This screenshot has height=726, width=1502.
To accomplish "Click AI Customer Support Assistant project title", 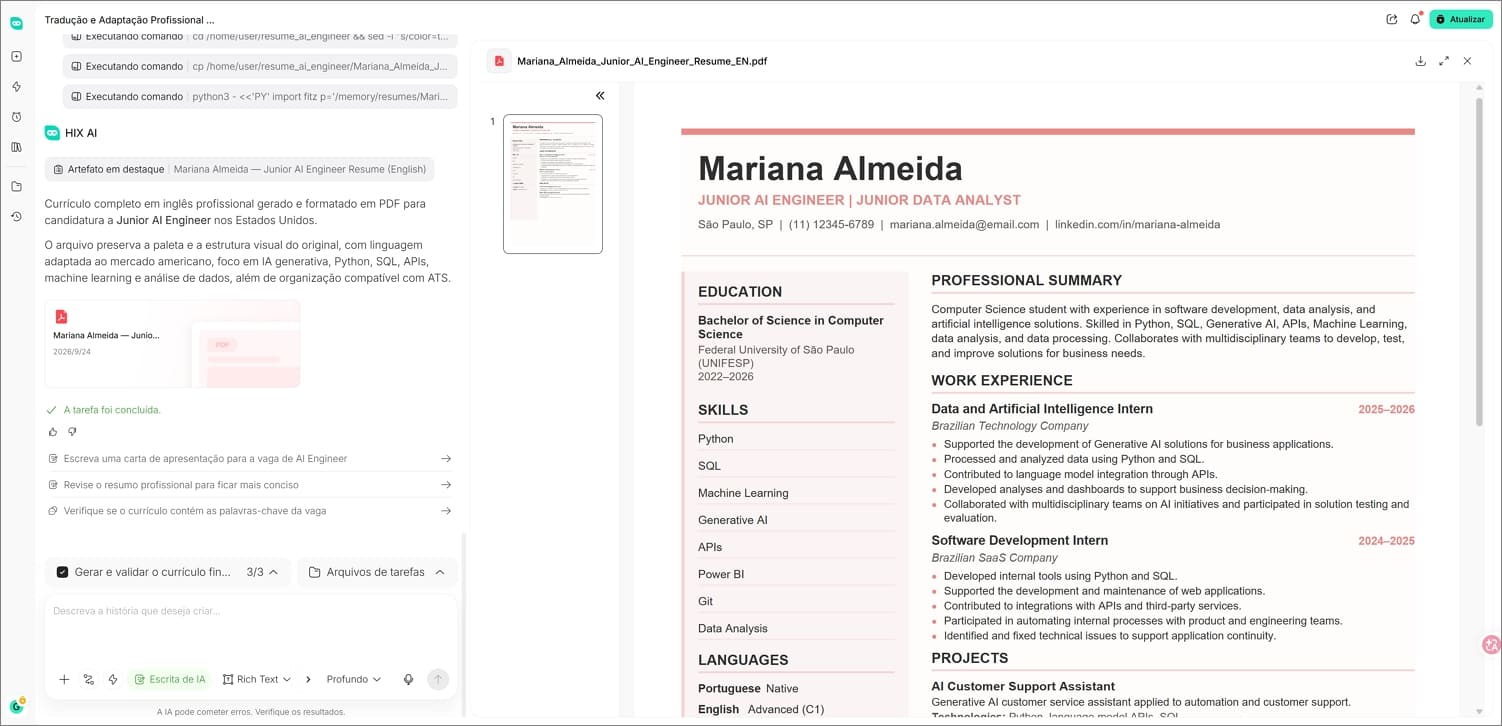I will tap(1023, 686).
